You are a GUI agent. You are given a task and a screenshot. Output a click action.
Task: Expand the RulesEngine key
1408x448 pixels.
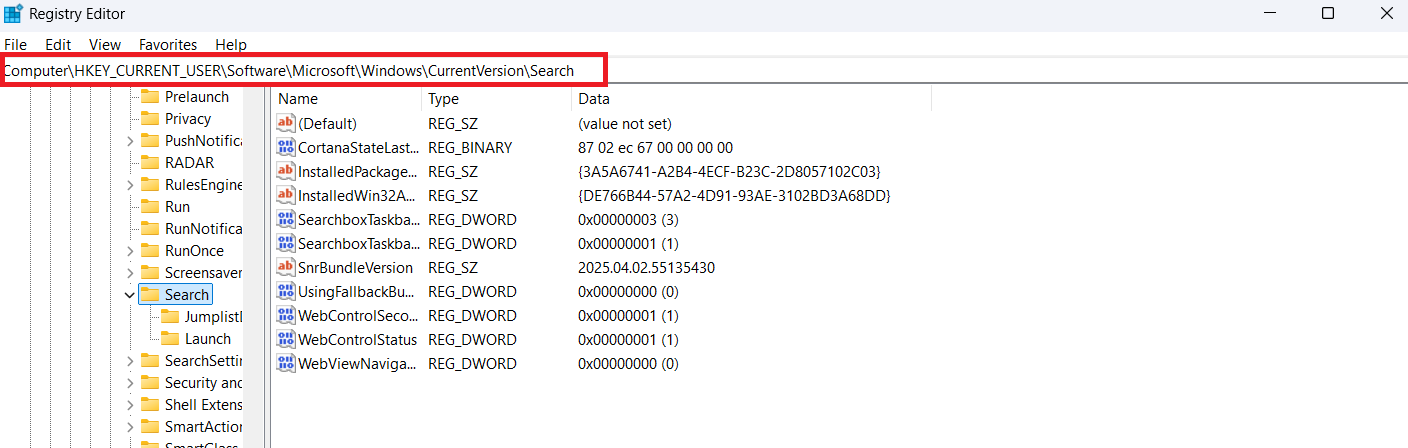[130, 185]
